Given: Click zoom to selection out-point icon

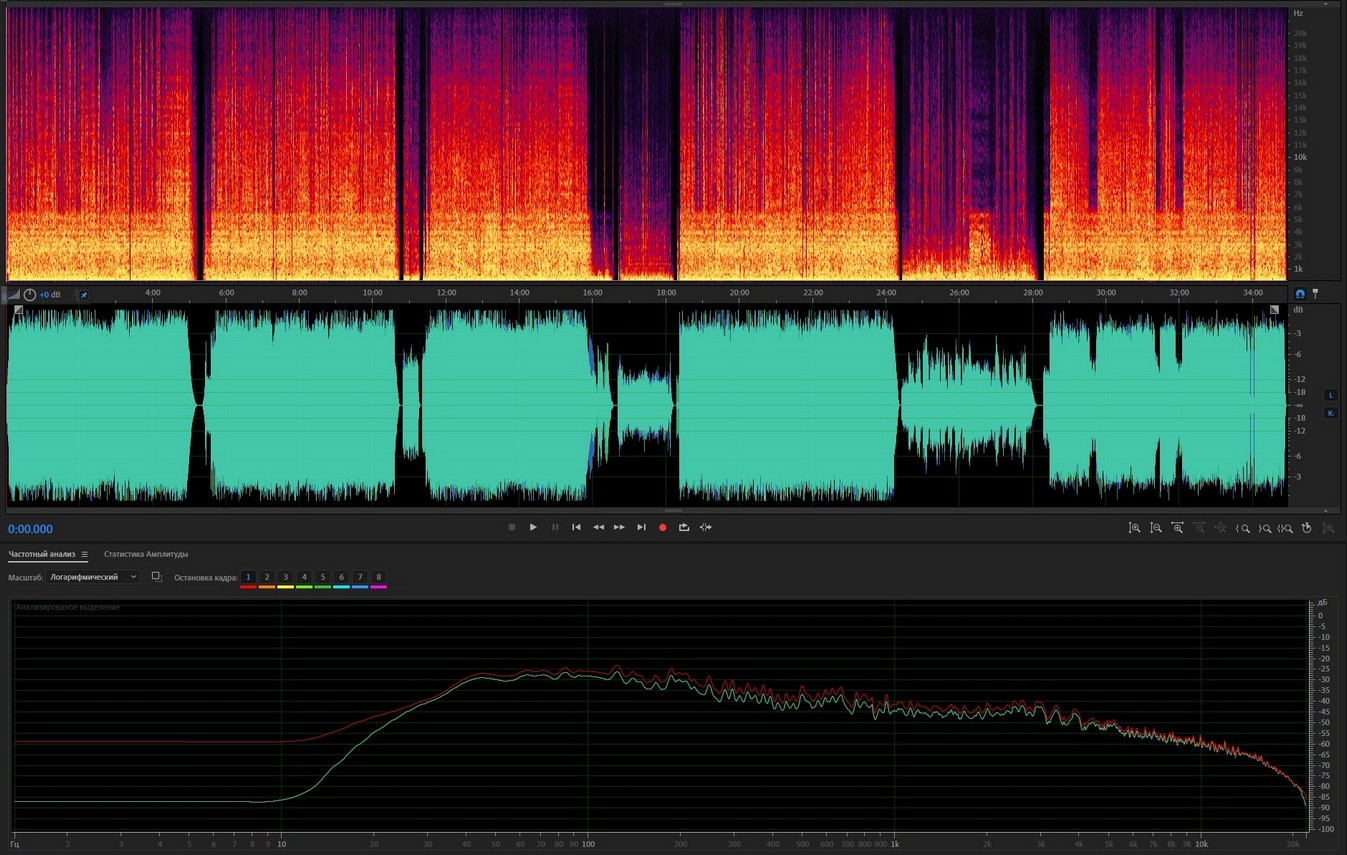Looking at the screenshot, I should click(1264, 528).
